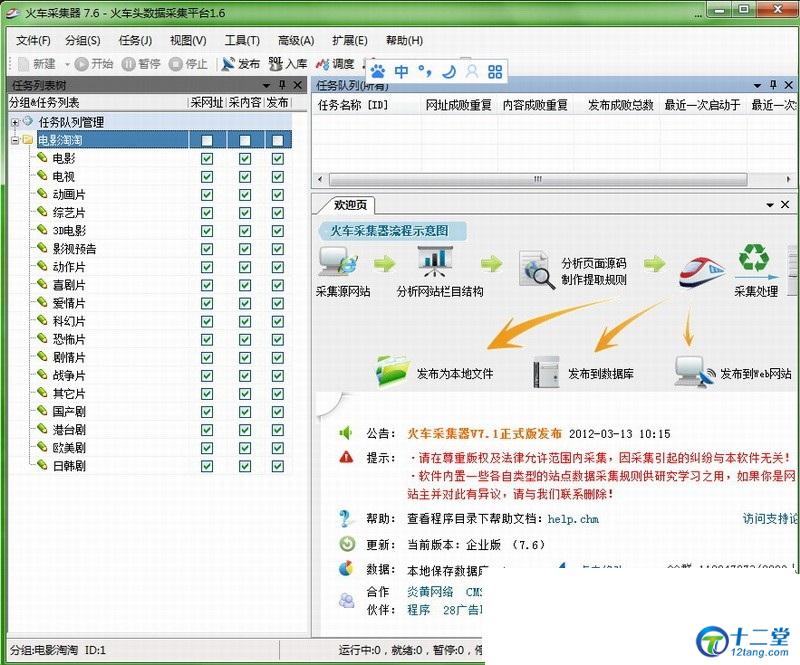Screen dimensions: 800x665
Task: Click the right scroll arrow of task queue
Action: [788, 179]
